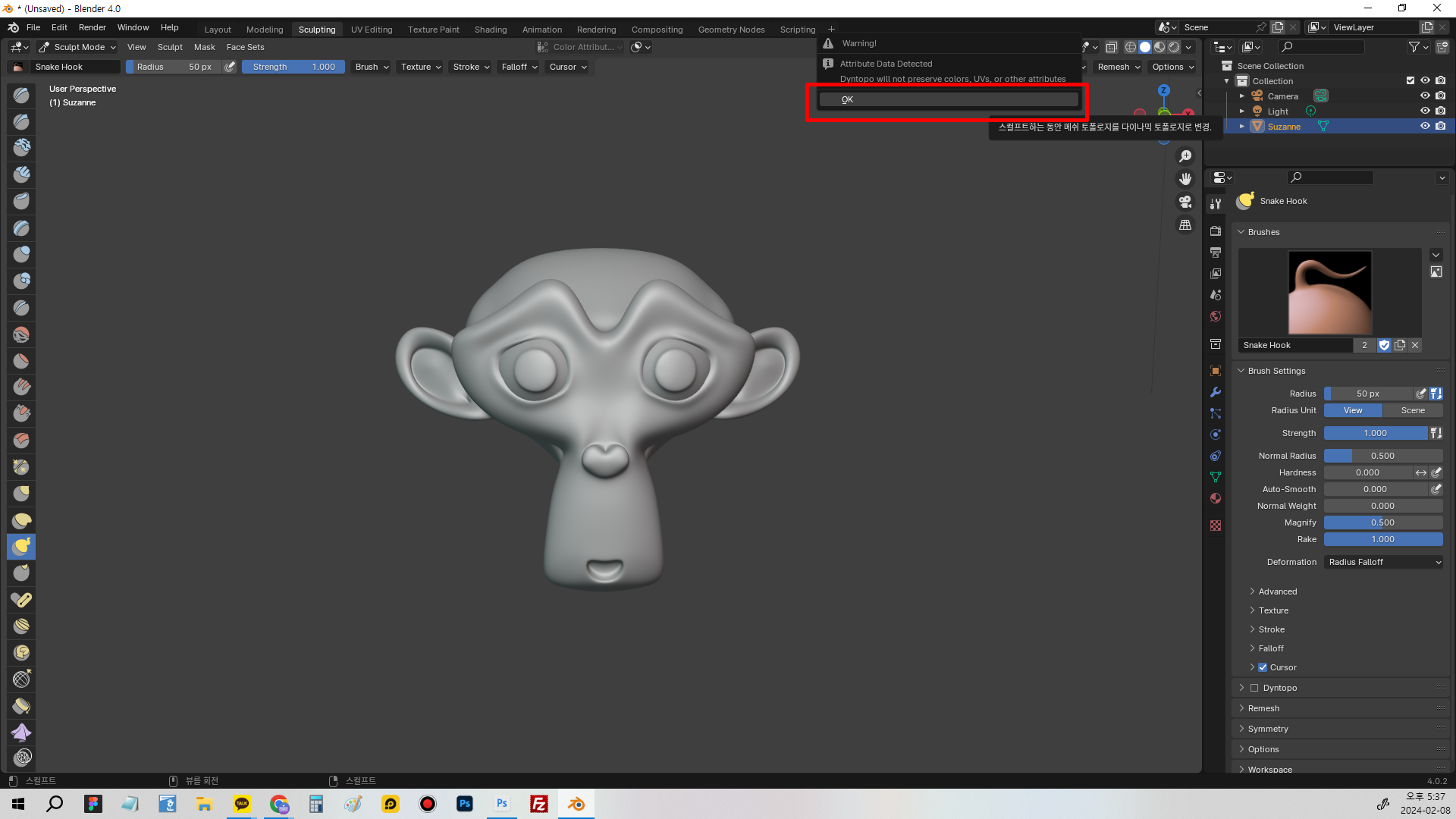Hide Camera in the outliner
The height and width of the screenshot is (819, 1456).
click(1425, 96)
